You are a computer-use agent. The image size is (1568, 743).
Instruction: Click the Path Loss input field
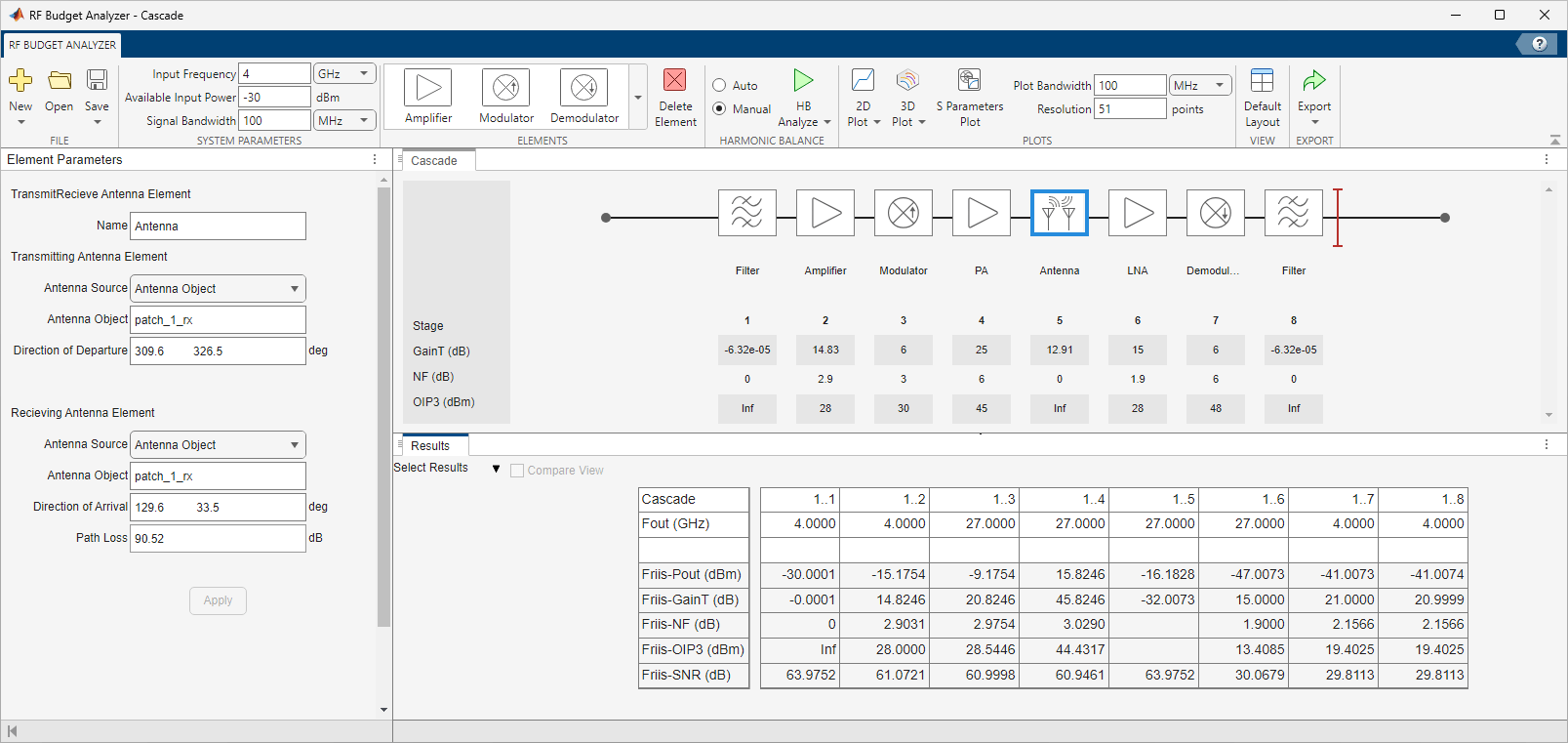[x=218, y=539]
